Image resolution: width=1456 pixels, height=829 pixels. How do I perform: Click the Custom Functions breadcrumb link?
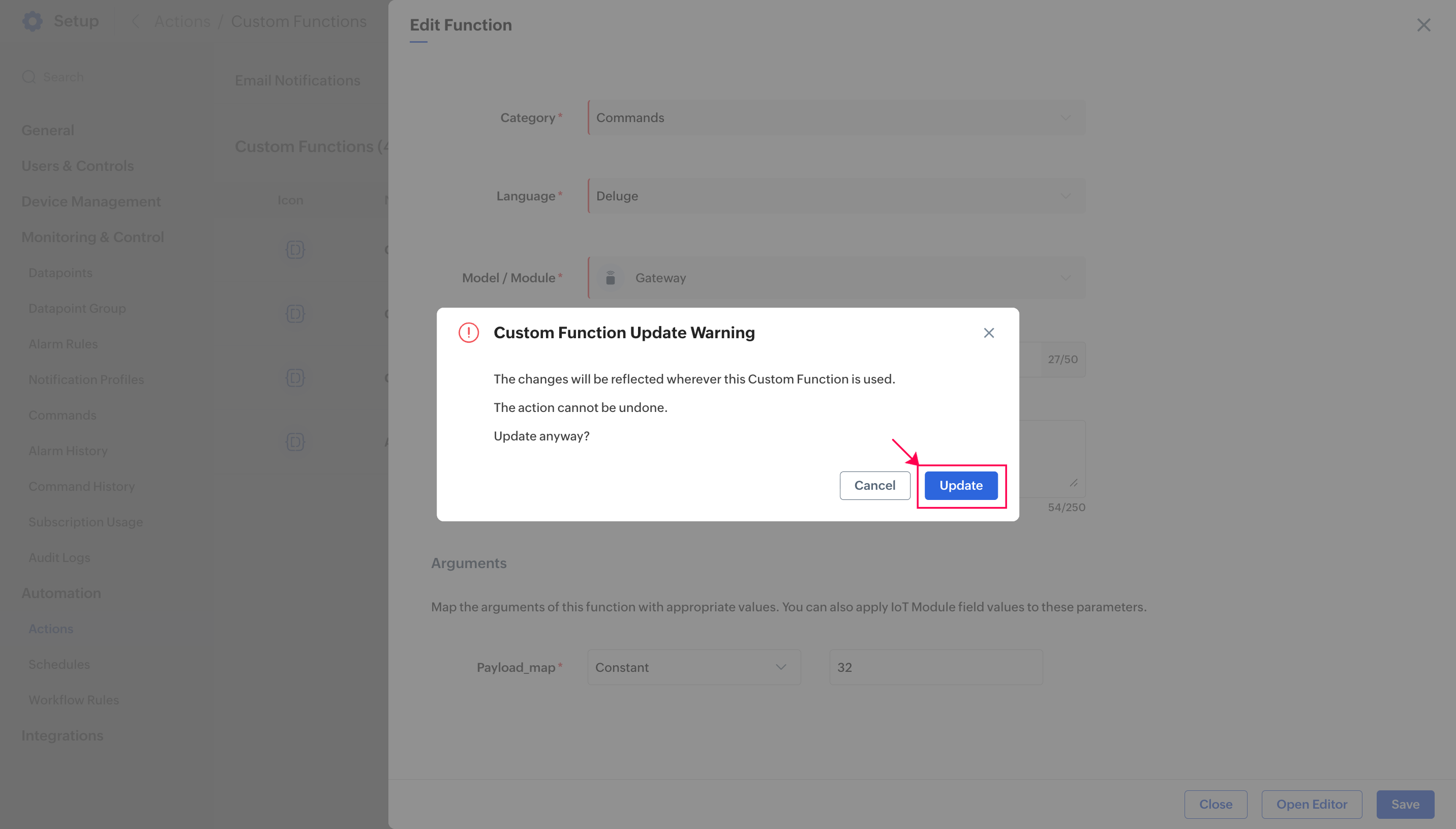(x=299, y=22)
